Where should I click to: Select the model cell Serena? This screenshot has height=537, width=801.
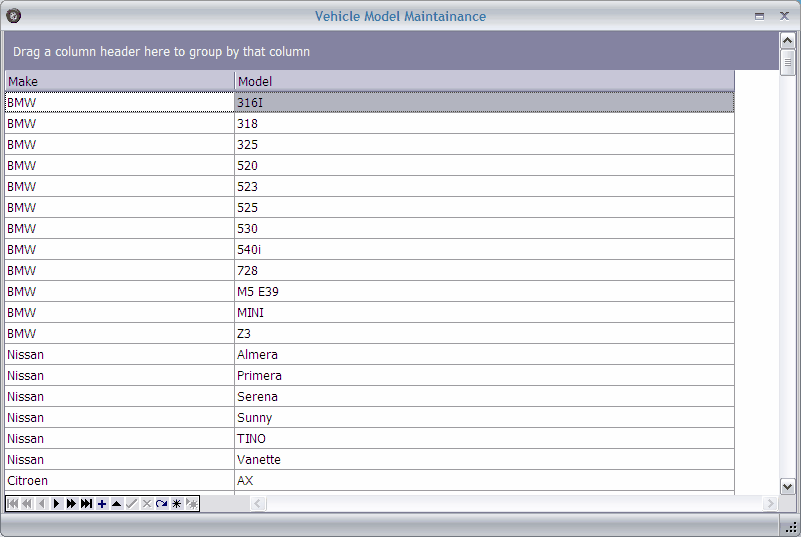[x=484, y=396]
